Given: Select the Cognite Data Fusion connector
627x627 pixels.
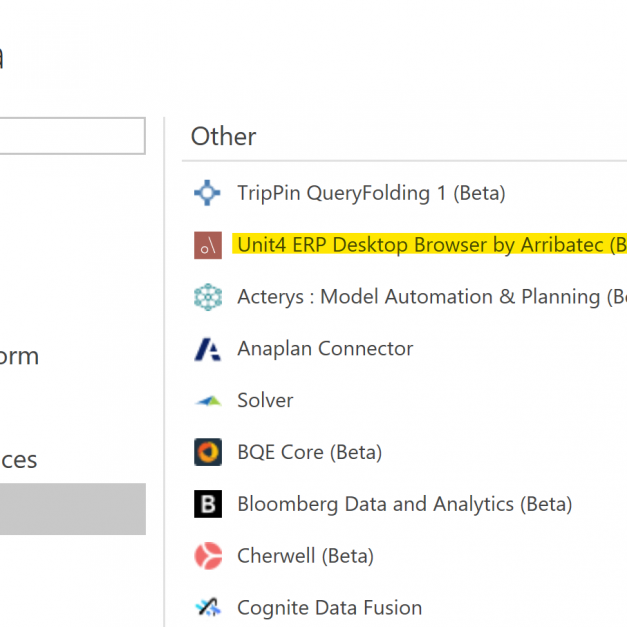Looking at the screenshot, I should tap(329, 608).
